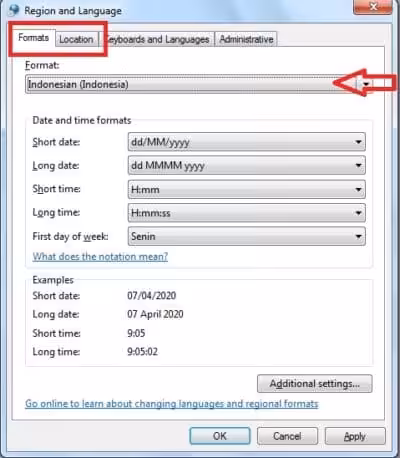This screenshot has width=400, height=458.
Task: Click the example long time 9:05:02
Action: (x=142, y=352)
